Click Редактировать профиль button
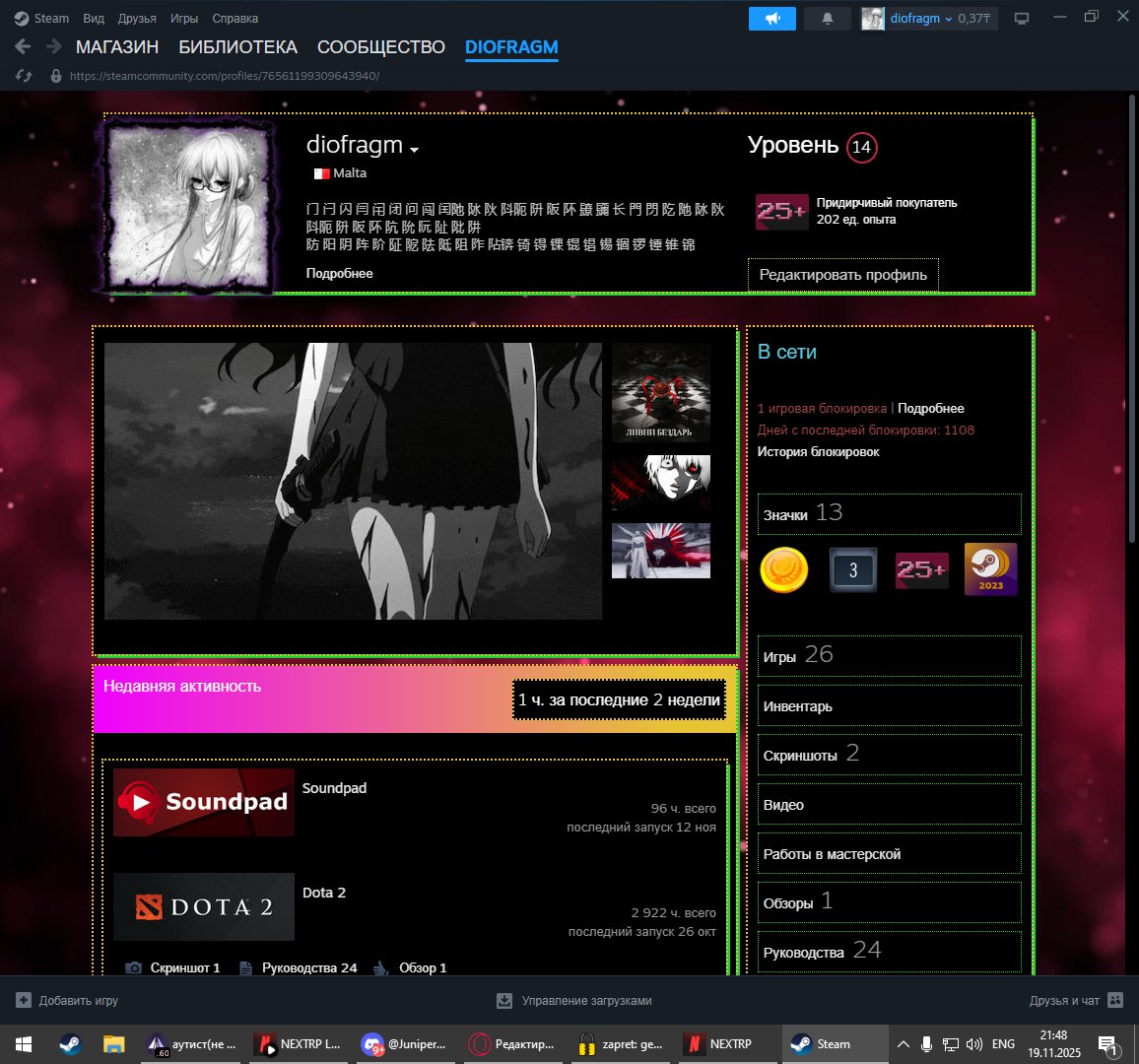This screenshot has width=1139, height=1064. [x=842, y=275]
